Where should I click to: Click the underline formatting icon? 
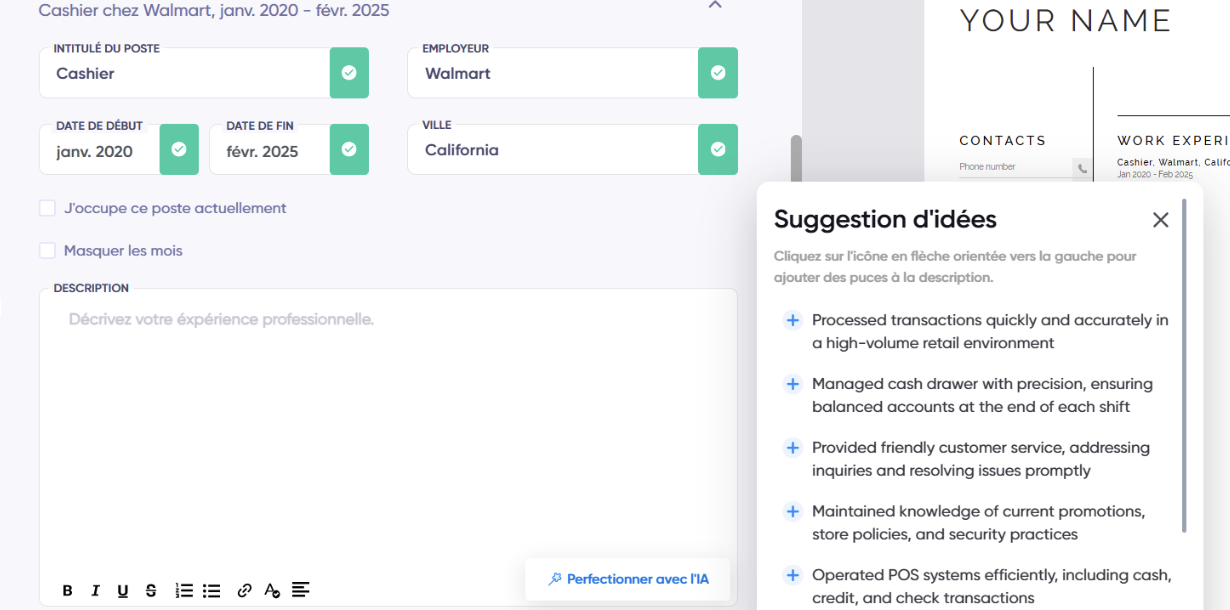[123, 591]
